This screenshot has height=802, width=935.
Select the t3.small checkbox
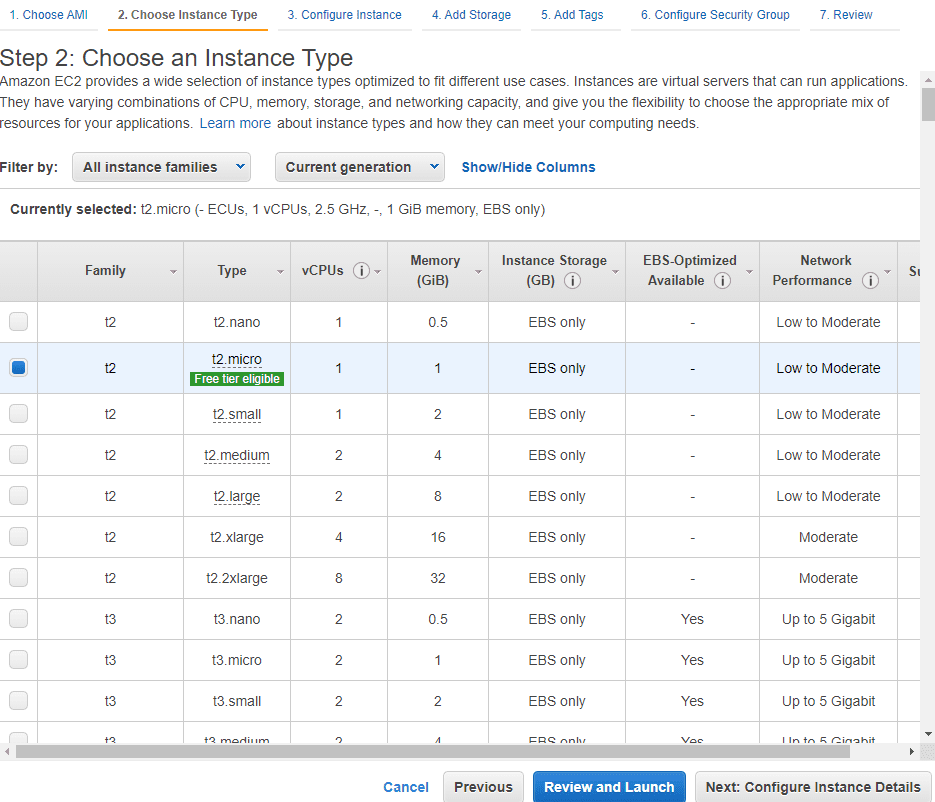pyautogui.click(x=18, y=701)
